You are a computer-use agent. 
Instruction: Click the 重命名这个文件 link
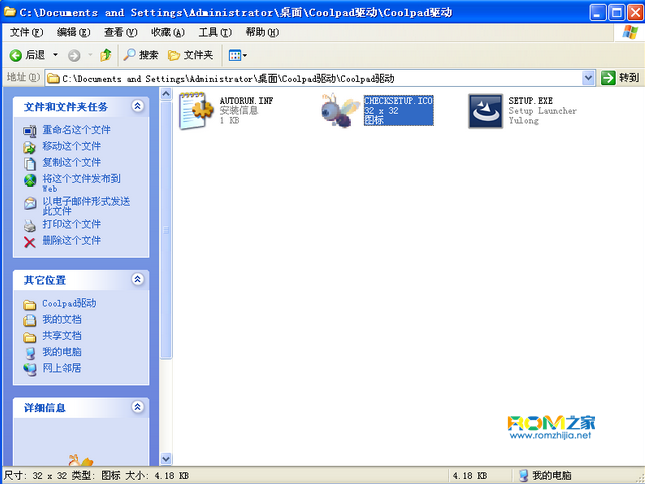(77, 130)
